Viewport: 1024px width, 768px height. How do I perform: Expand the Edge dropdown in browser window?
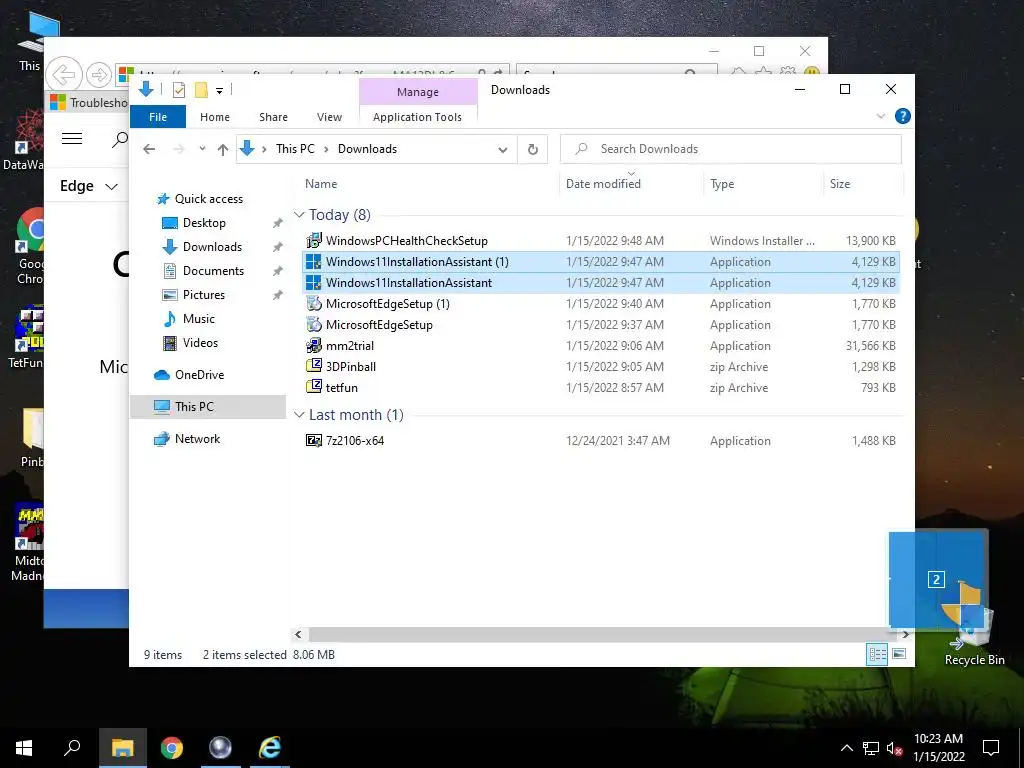click(x=89, y=186)
